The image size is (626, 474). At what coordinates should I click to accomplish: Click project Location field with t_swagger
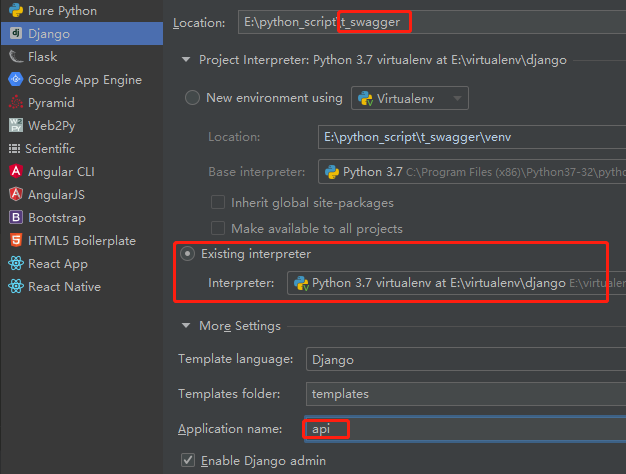click(432, 22)
